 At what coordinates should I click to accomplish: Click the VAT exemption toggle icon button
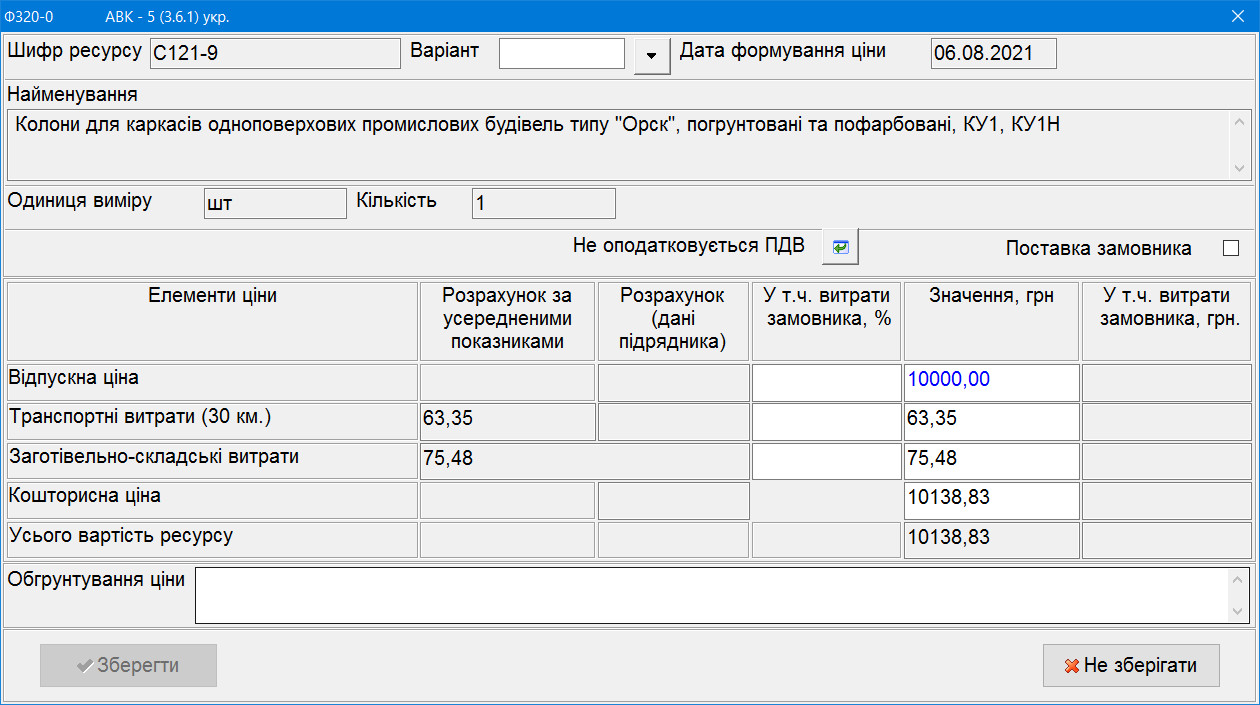click(840, 247)
